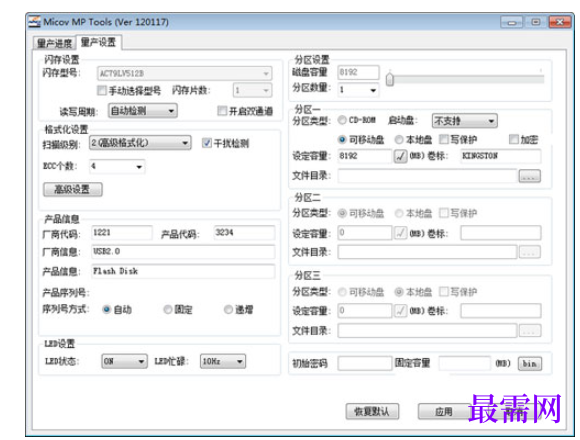Uncheck the 干扰检测 checkbox
Viewport: 580px width, 440px height.
[207, 143]
